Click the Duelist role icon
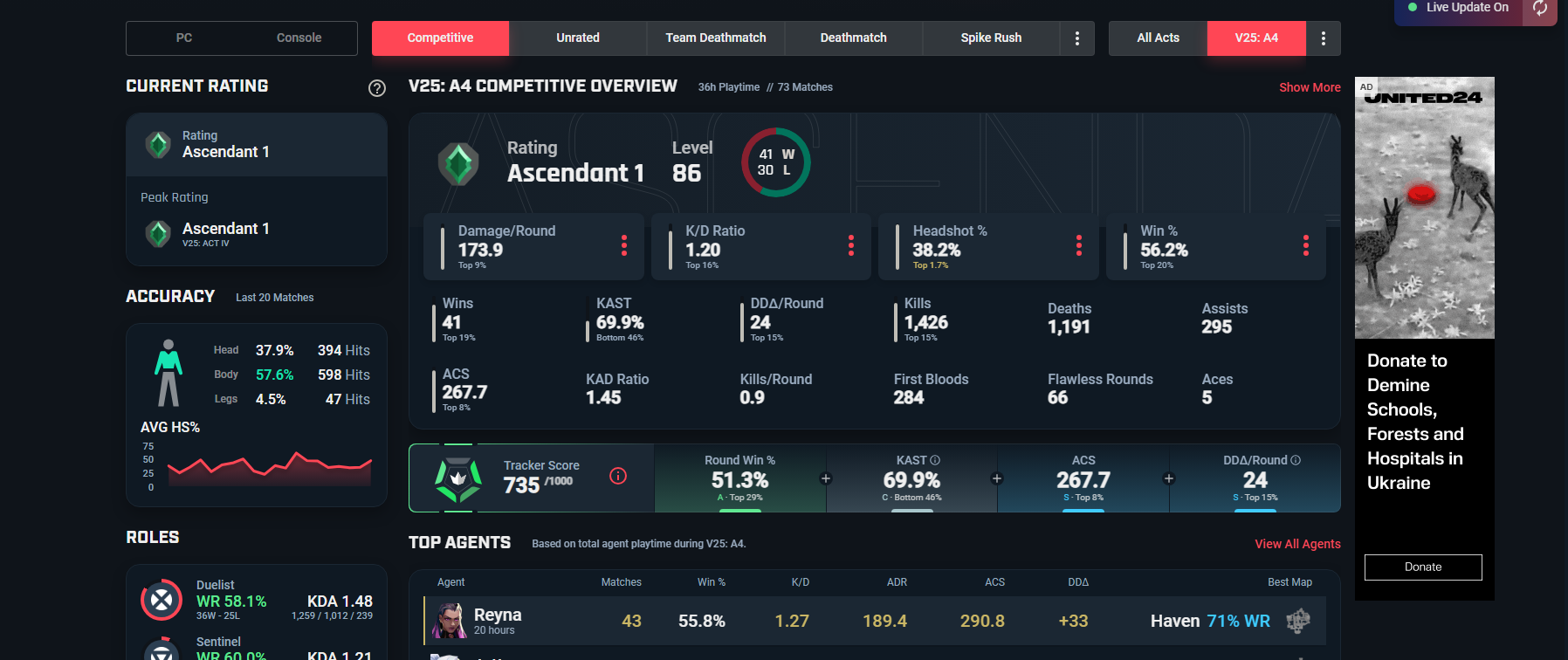 (x=162, y=600)
